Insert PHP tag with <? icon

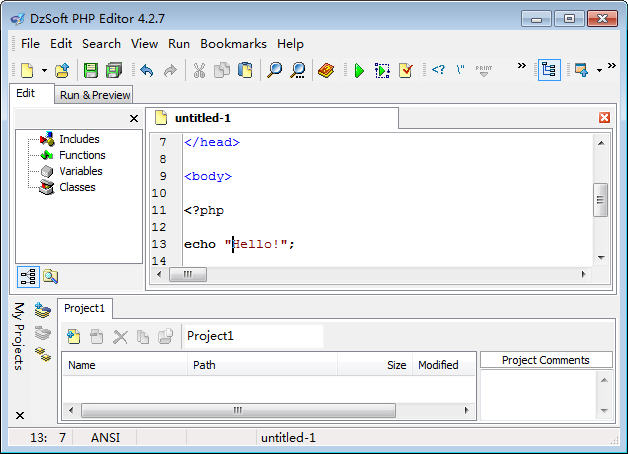[x=438, y=70]
